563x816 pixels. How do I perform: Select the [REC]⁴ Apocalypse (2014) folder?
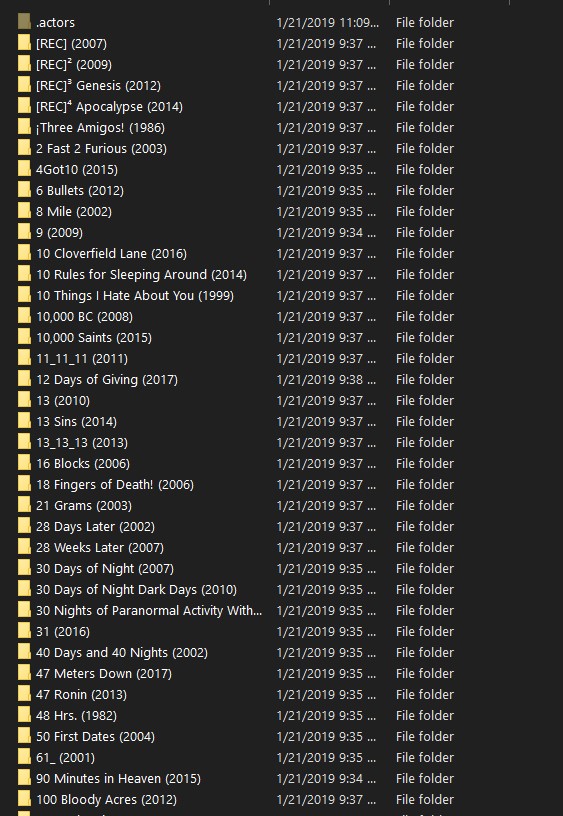(x=109, y=106)
